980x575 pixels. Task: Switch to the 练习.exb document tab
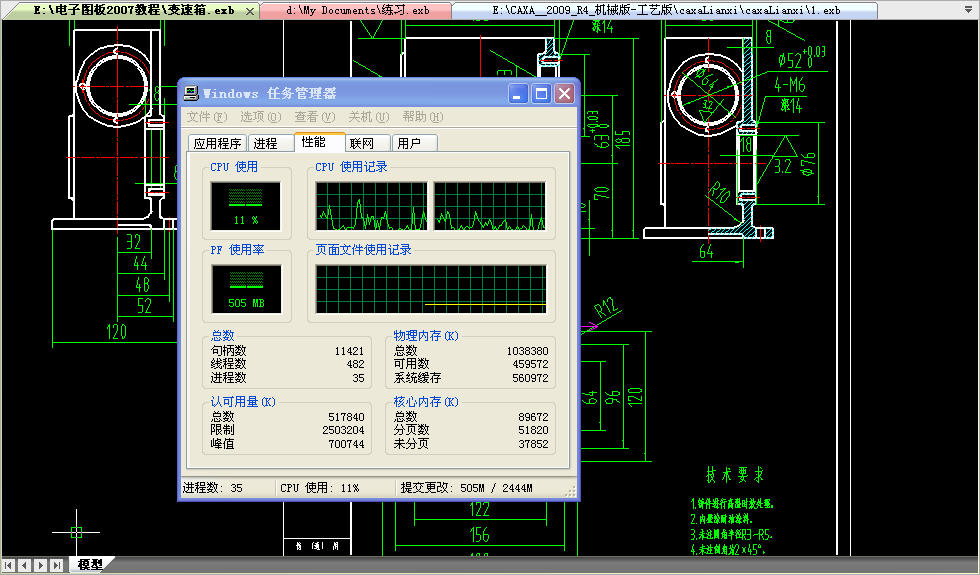point(357,10)
